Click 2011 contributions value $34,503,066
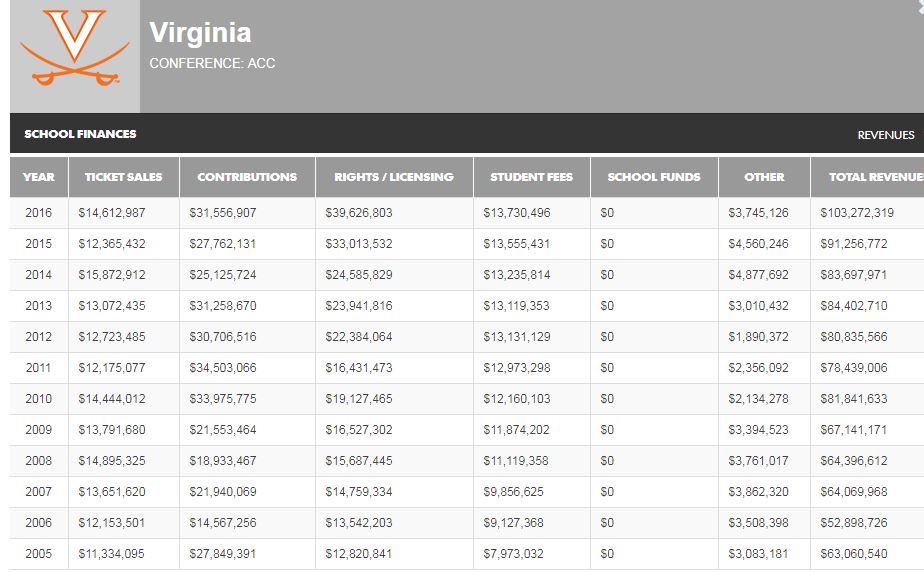The width and height of the screenshot is (924, 572). pyautogui.click(x=223, y=368)
